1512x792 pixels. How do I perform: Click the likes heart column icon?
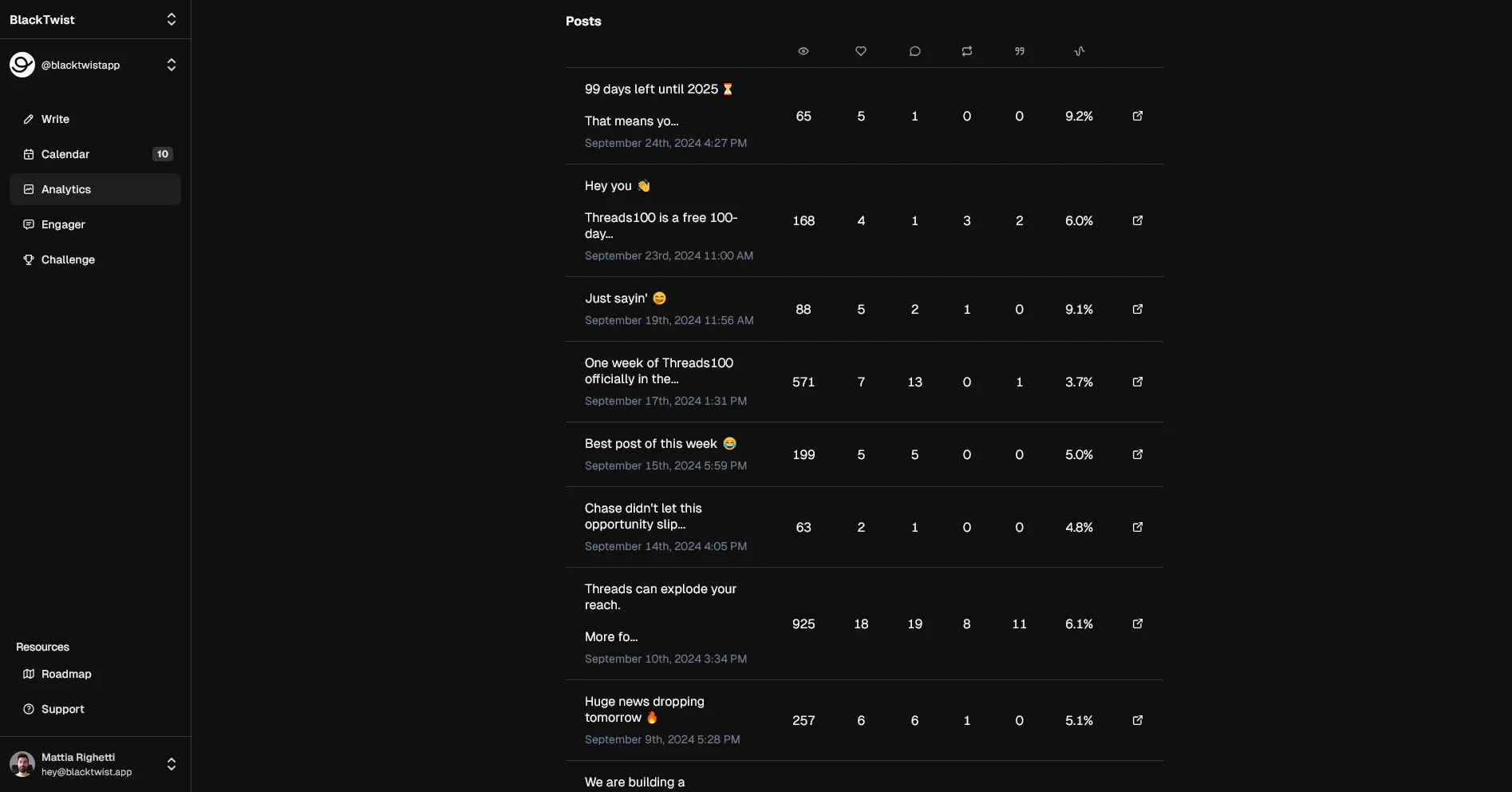pyautogui.click(x=861, y=50)
